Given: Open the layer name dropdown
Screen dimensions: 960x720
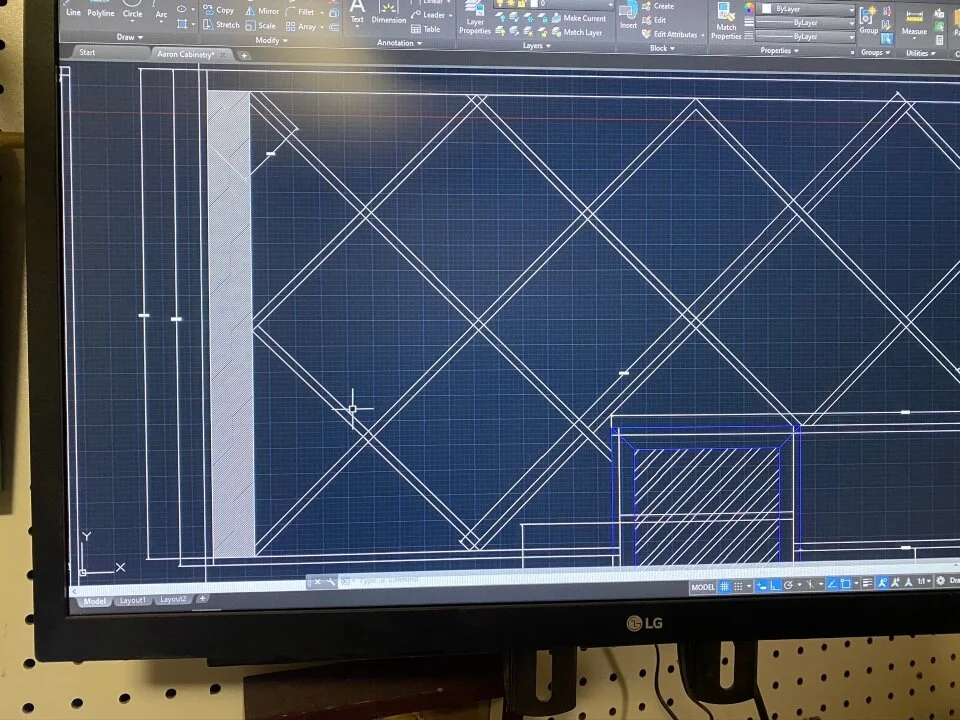Looking at the screenshot, I should pyautogui.click(x=553, y=4).
